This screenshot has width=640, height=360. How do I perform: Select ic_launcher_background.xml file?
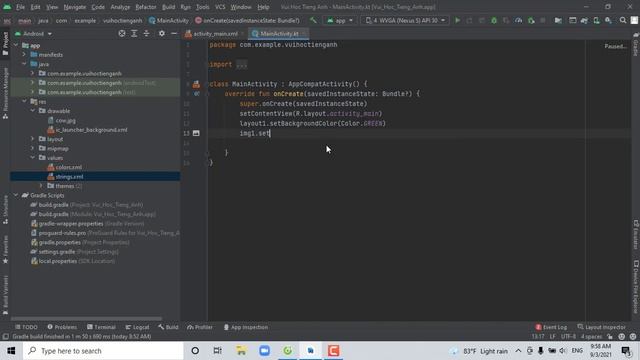point(87,130)
